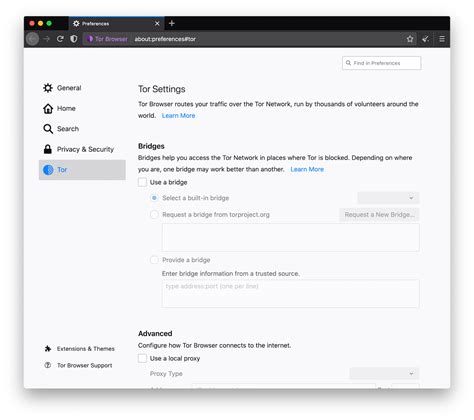
Task: Click the Tor globe icon in sidebar
Action: click(x=48, y=170)
